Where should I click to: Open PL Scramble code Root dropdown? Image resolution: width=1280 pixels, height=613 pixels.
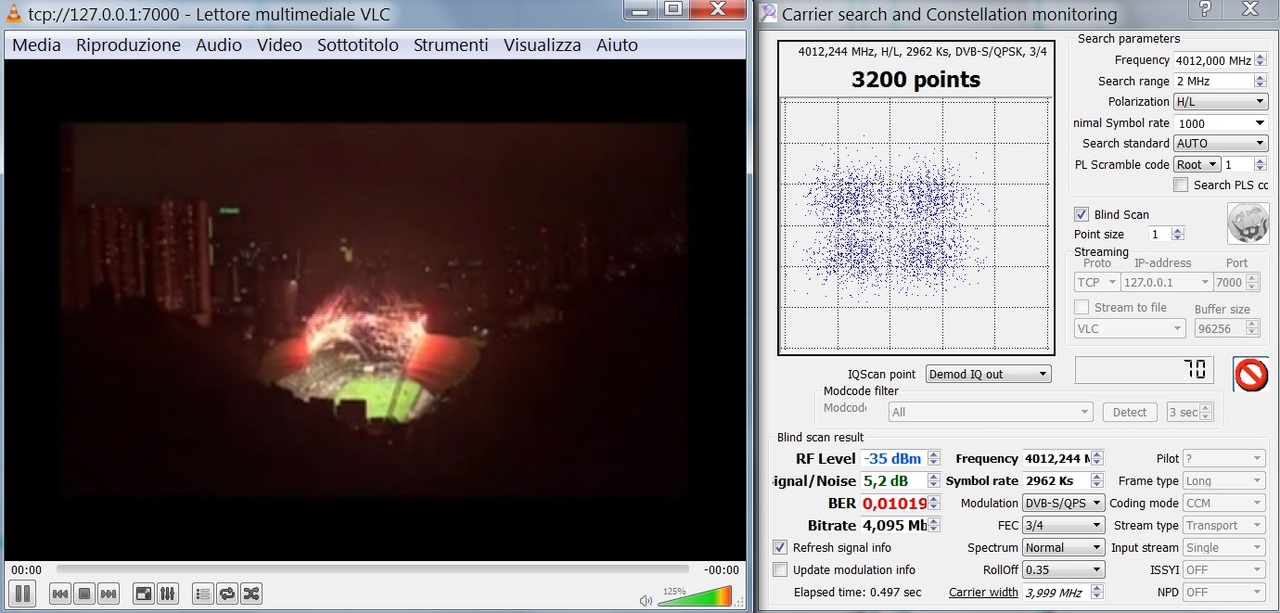tap(1197, 164)
